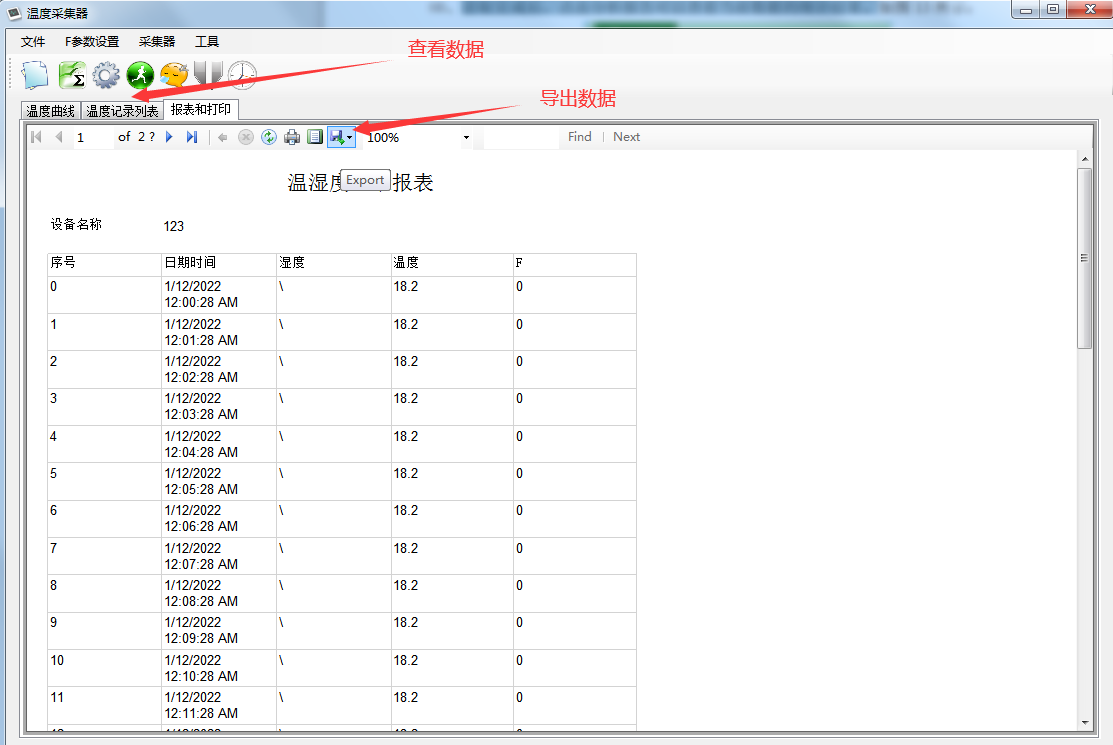Jump to last page of report
The width and height of the screenshot is (1113, 745).
click(x=192, y=137)
